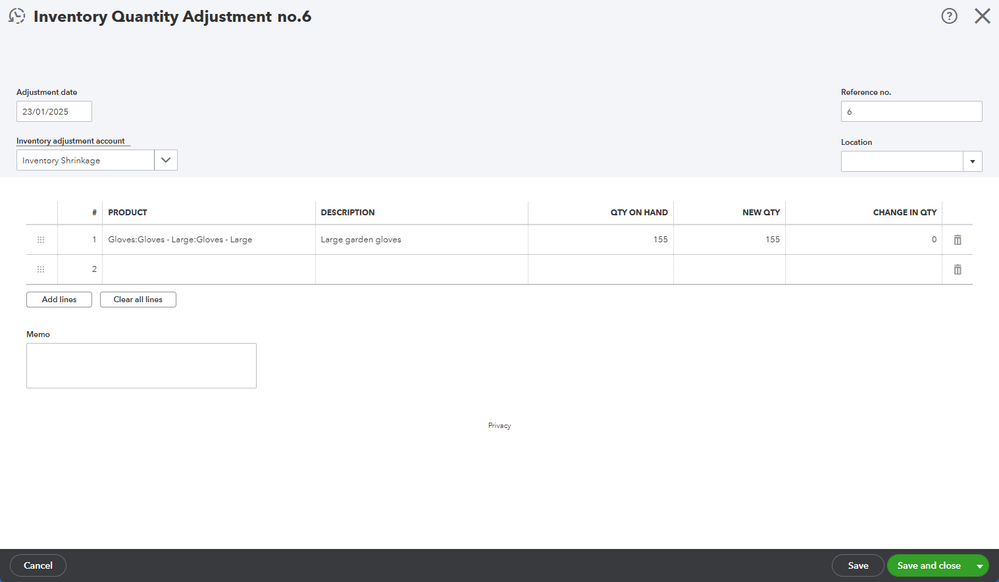Viewport: 999px width, 582px height.
Task: Click row number 1 cell
Action: tap(80, 240)
